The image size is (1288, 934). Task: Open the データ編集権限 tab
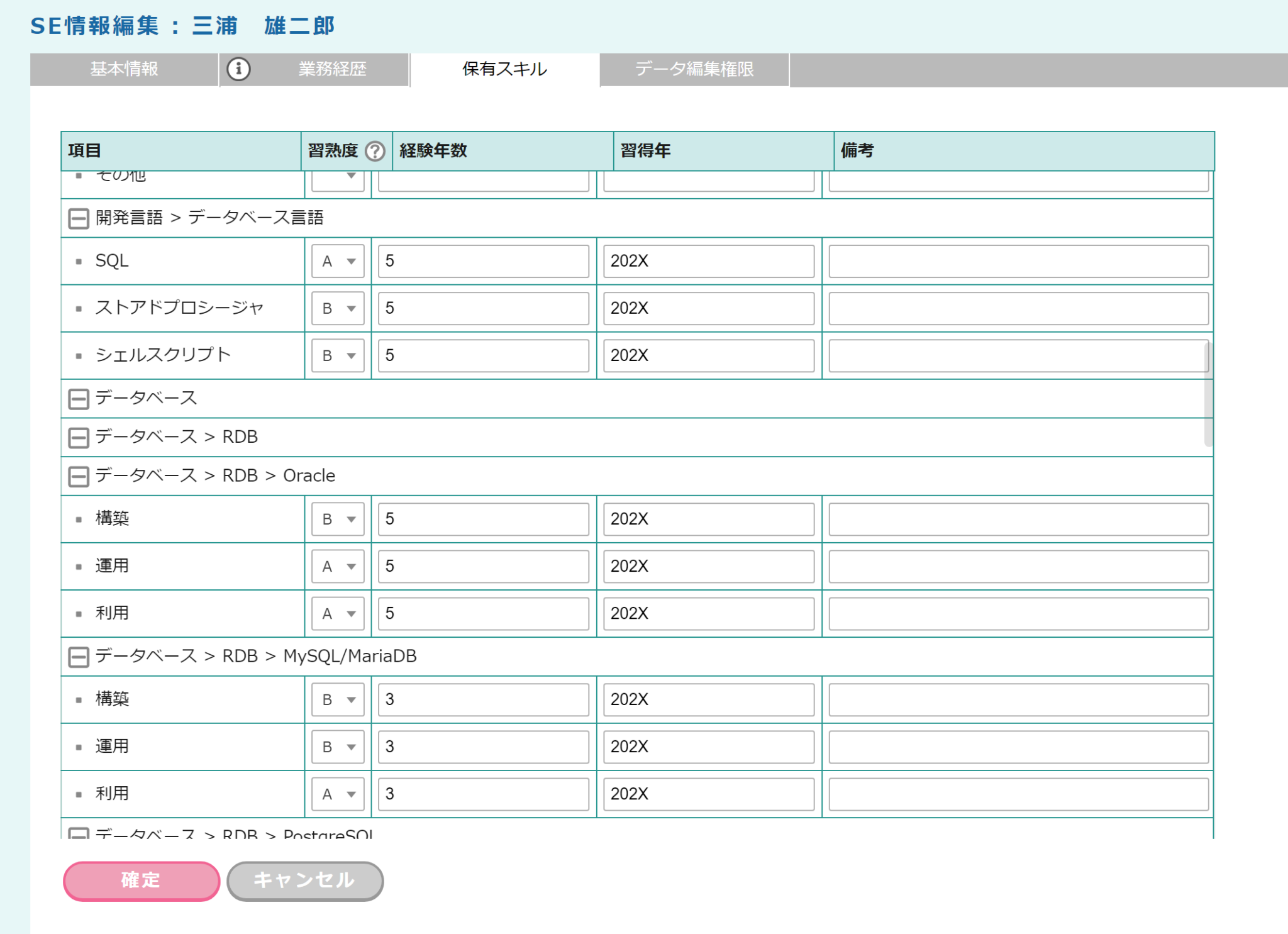[694, 69]
